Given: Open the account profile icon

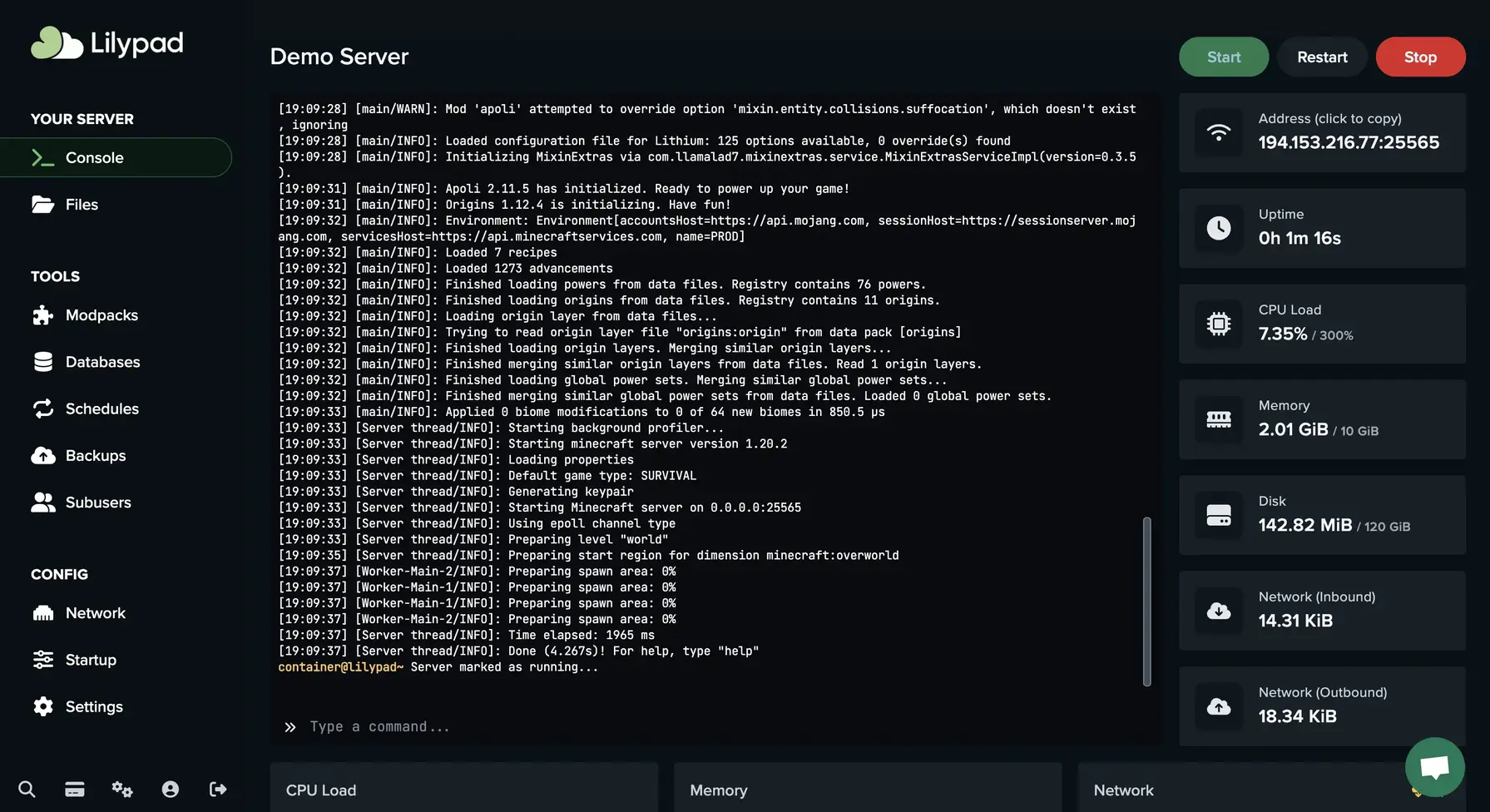Looking at the screenshot, I should click(171, 789).
